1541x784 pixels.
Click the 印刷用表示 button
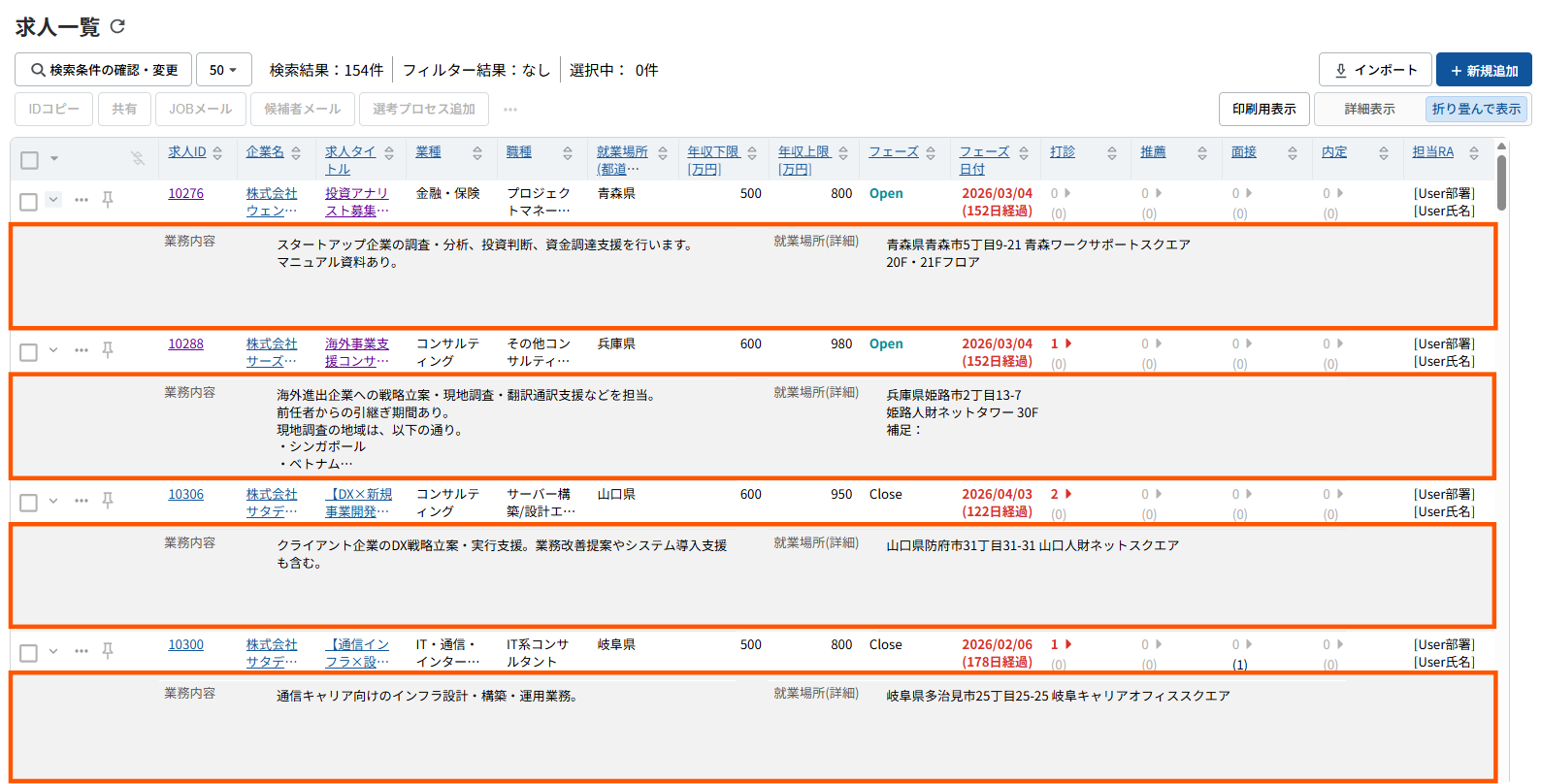(x=1263, y=109)
